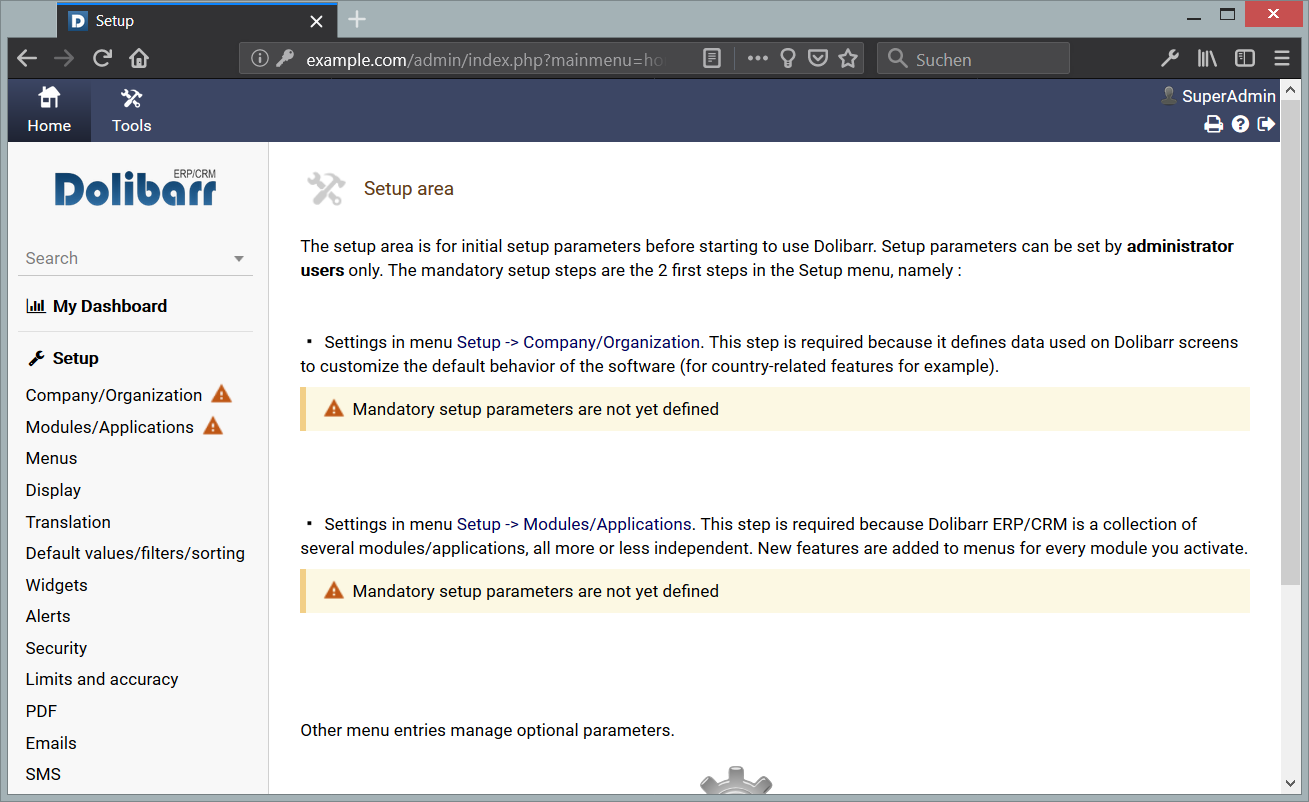1309x802 pixels.
Task: Click warning icon in Modules setup alert
Action: pos(334,590)
